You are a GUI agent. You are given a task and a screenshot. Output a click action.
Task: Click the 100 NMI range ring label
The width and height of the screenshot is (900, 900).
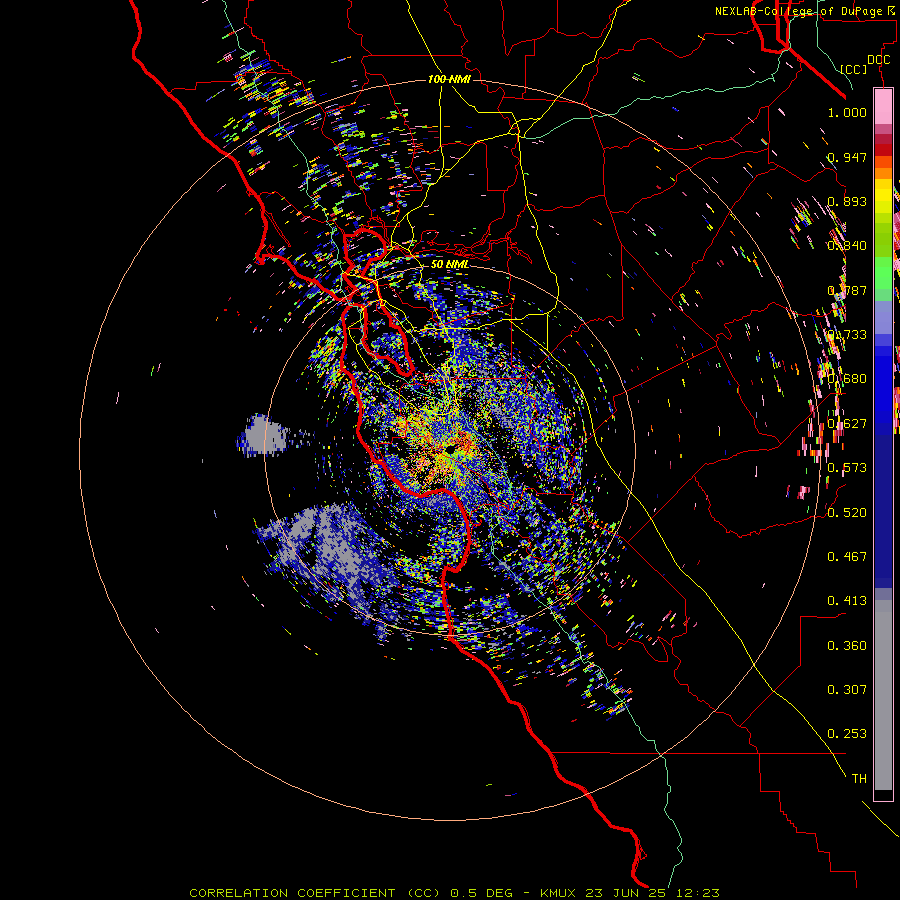point(449,79)
